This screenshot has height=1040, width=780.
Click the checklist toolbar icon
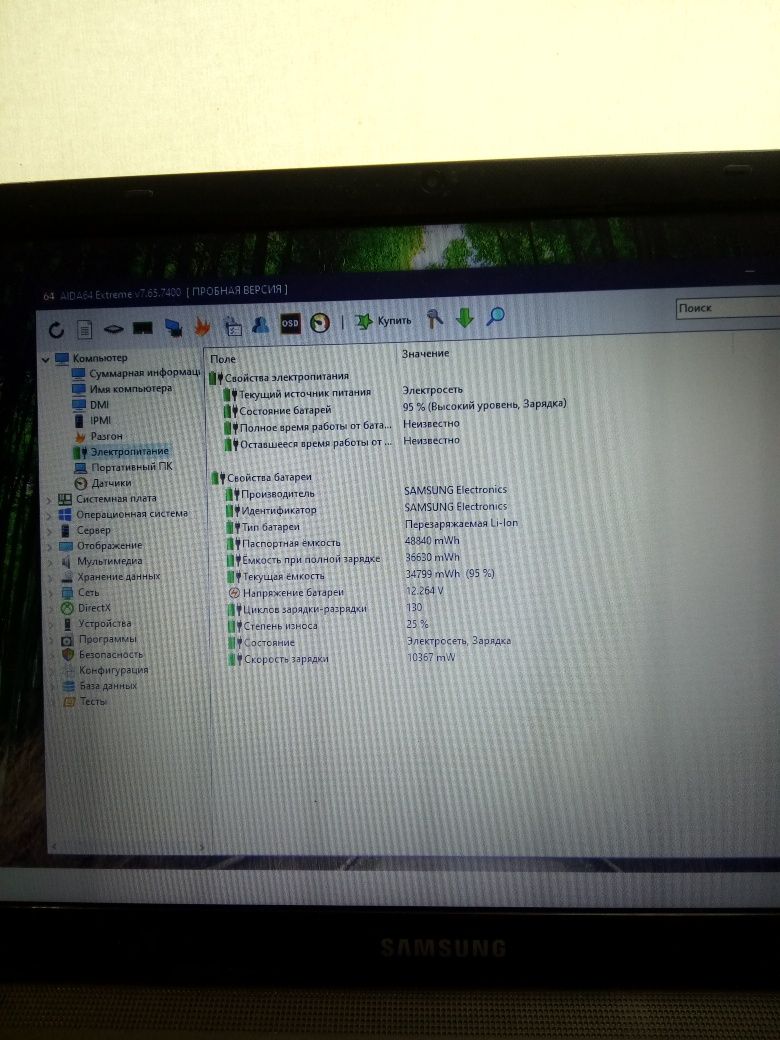click(x=232, y=325)
